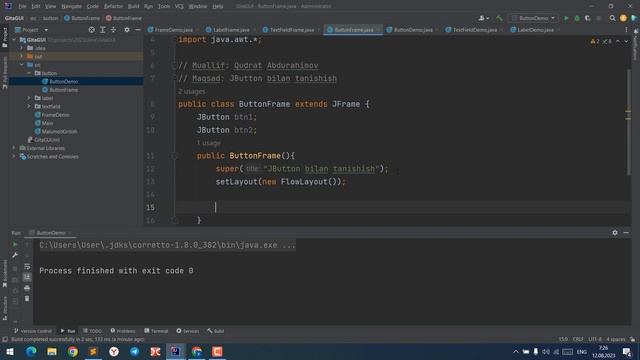Open Project view dropdown selector

32,30
